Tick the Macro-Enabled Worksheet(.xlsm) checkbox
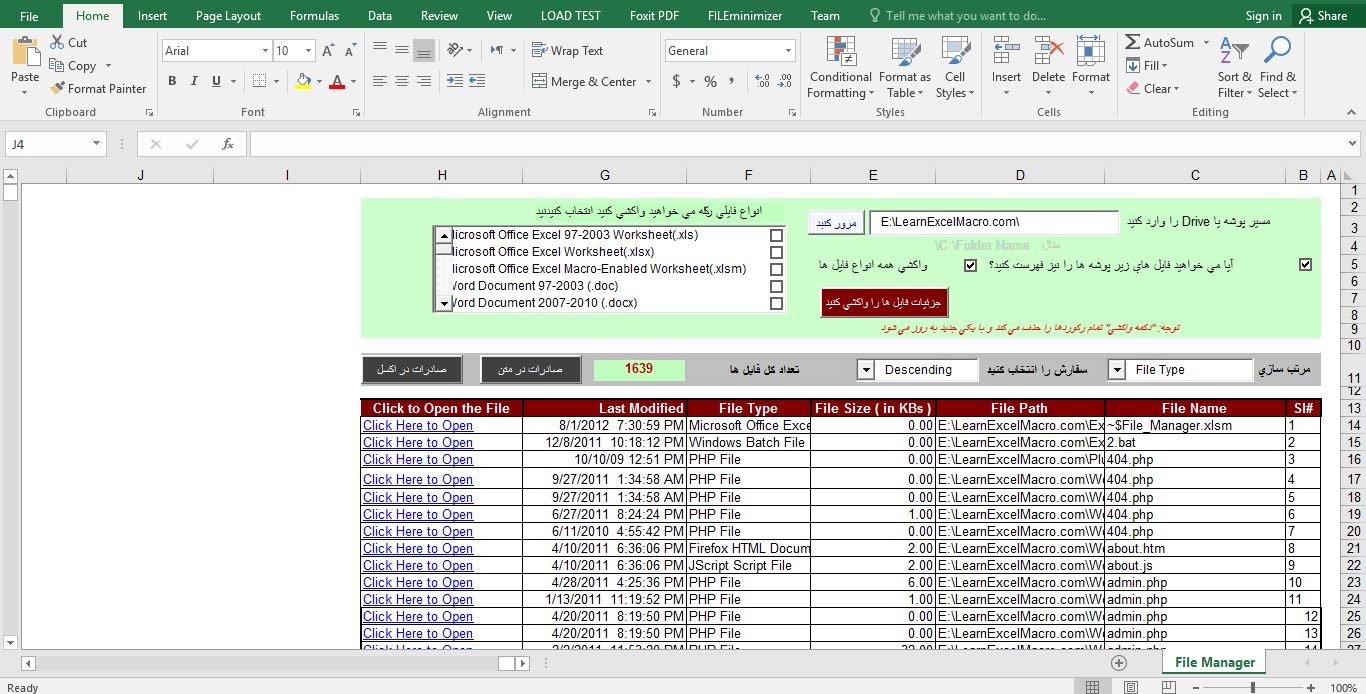This screenshot has width=1366, height=694. pyautogui.click(x=776, y=270)
